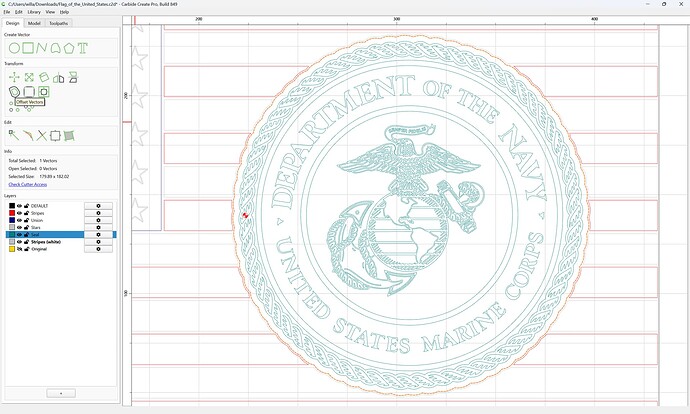The height and width of the screenshot is (414, 690).
Task: Open the Edit menu
Action: [18, 12]
